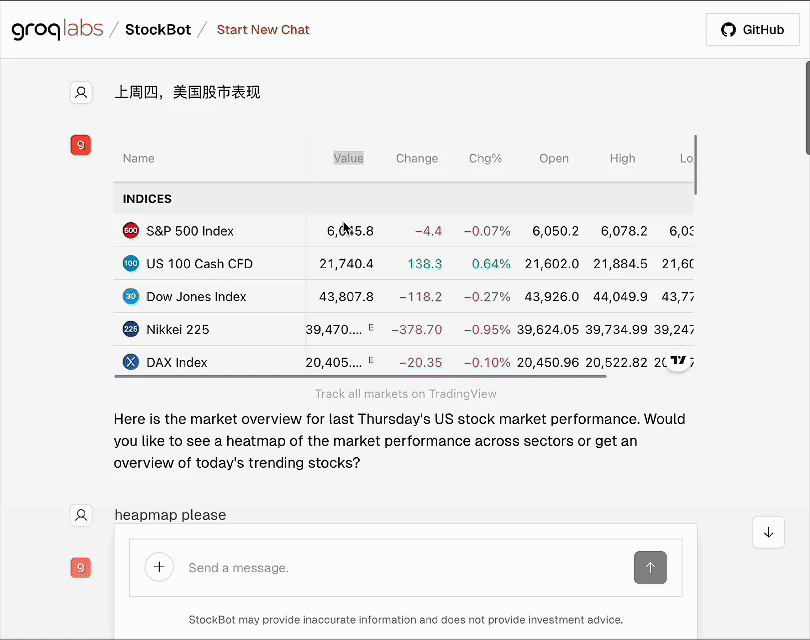Open Track all markets on TradingView link
810x640 pixels.
click(x=406, y=394)
